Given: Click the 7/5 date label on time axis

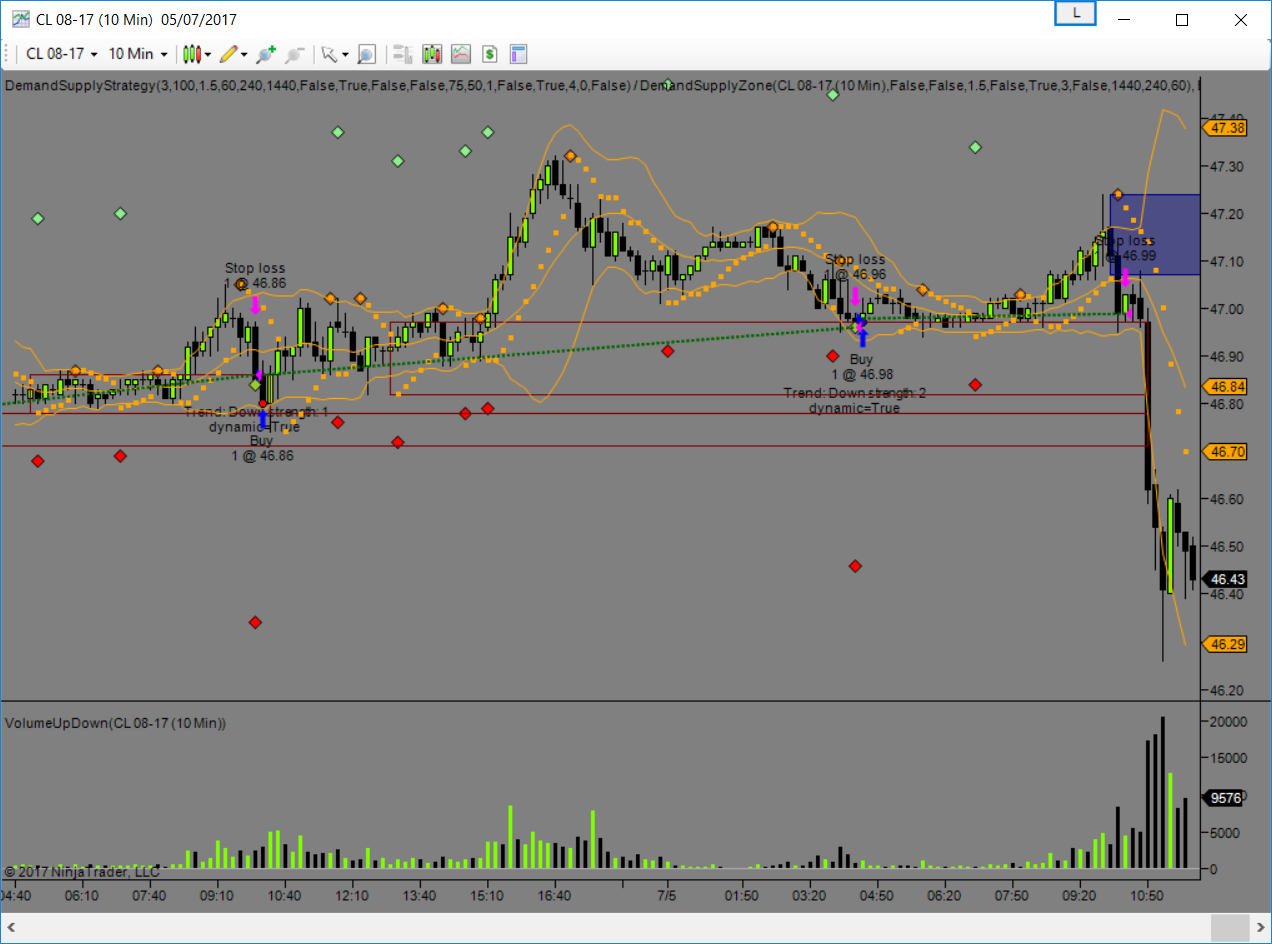Looking at the screenshot, I should (667, 895).
